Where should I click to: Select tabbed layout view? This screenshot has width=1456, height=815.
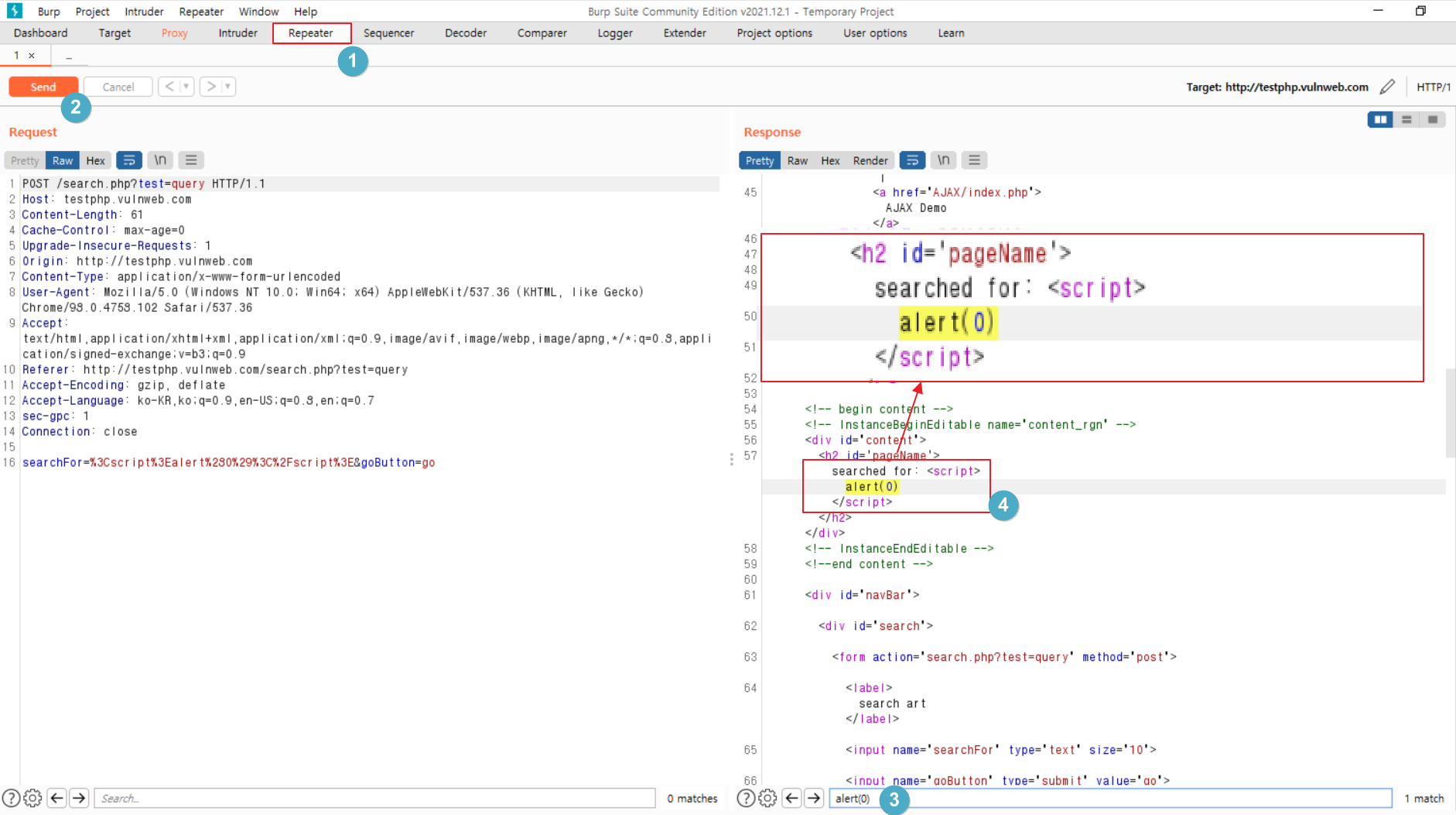1433,119
